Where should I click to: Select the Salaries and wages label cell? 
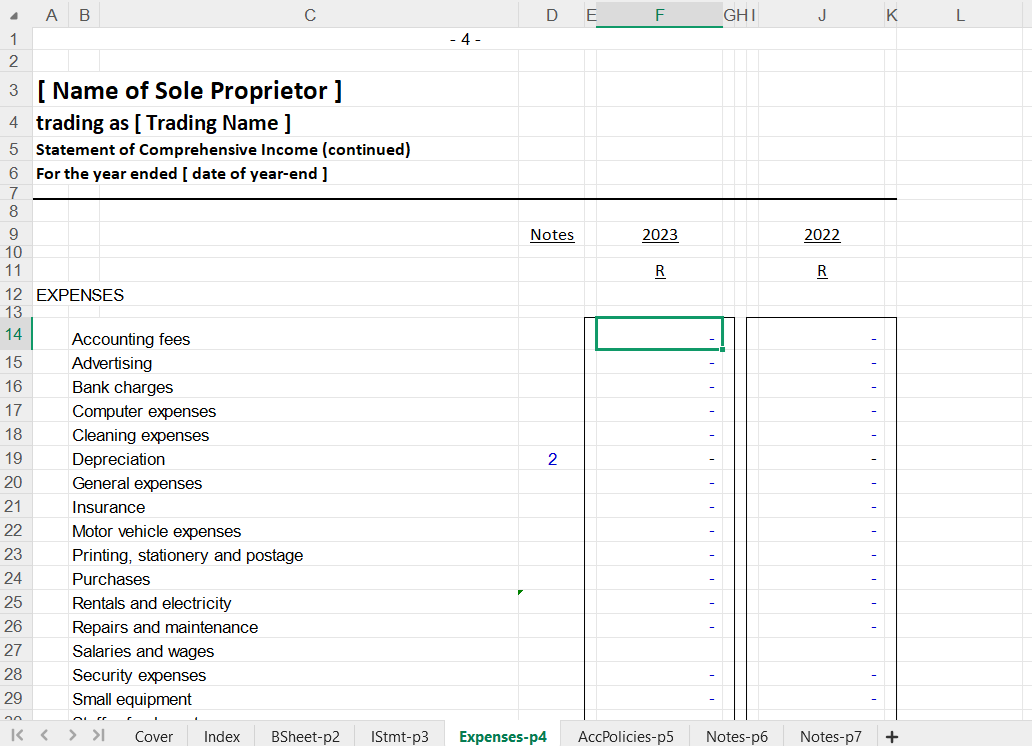pyautogui.click(x=143, y=651)
